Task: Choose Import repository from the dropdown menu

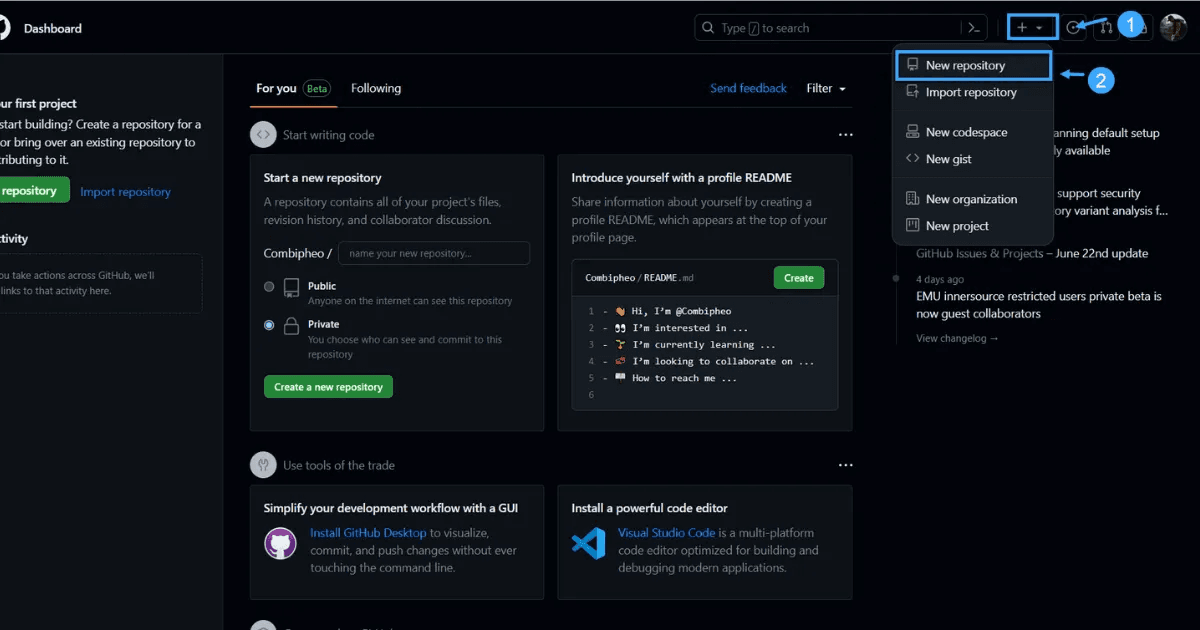Action: pos(973,92)
